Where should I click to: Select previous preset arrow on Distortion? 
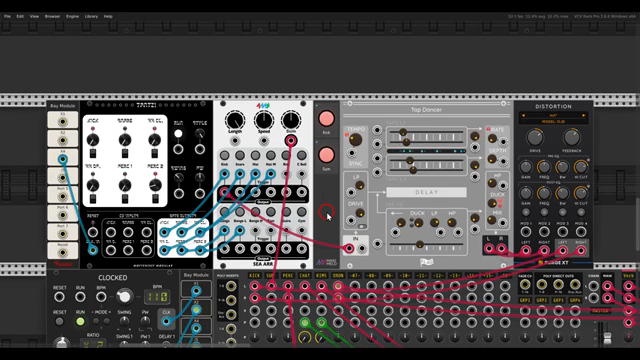(523, 116)
